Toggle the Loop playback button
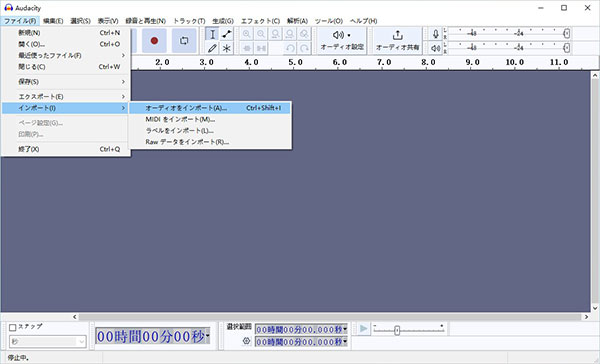 pyautogui.click(x=184, y=41)
